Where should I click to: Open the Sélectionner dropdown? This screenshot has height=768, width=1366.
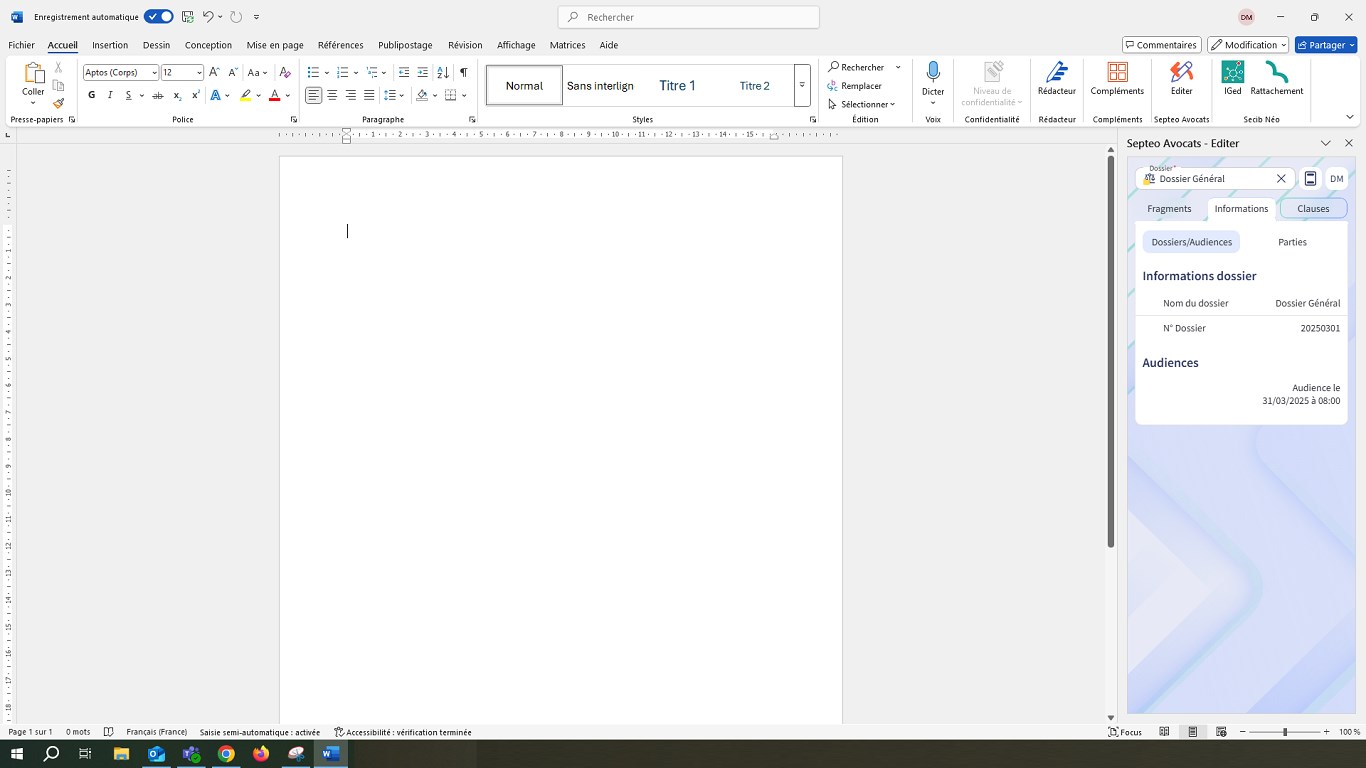(x=861, y=104)
